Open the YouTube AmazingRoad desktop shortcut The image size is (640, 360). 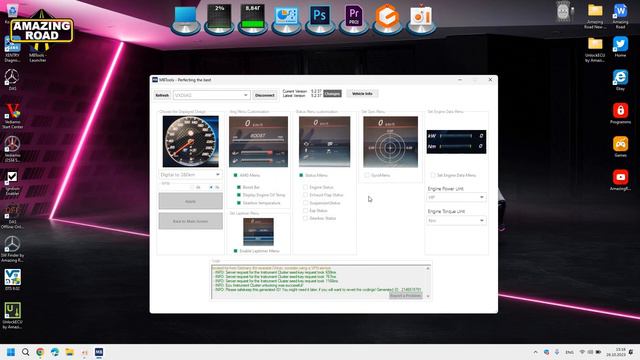620,180
